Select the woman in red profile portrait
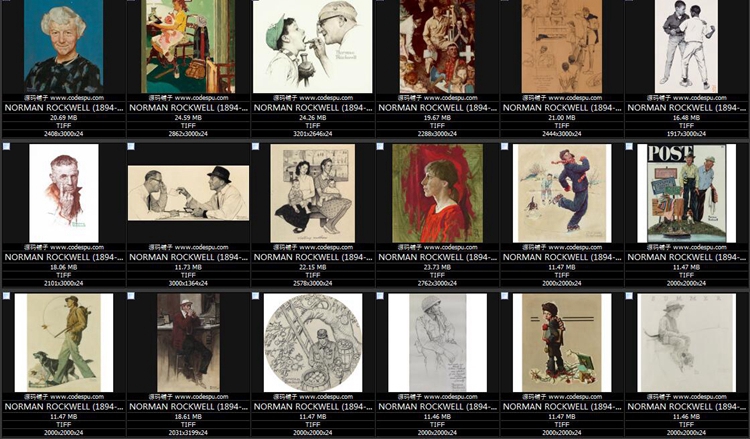Image resolution: width=750 pixels, height=439 pixels. pyautogui.click(x=437, y=193)
